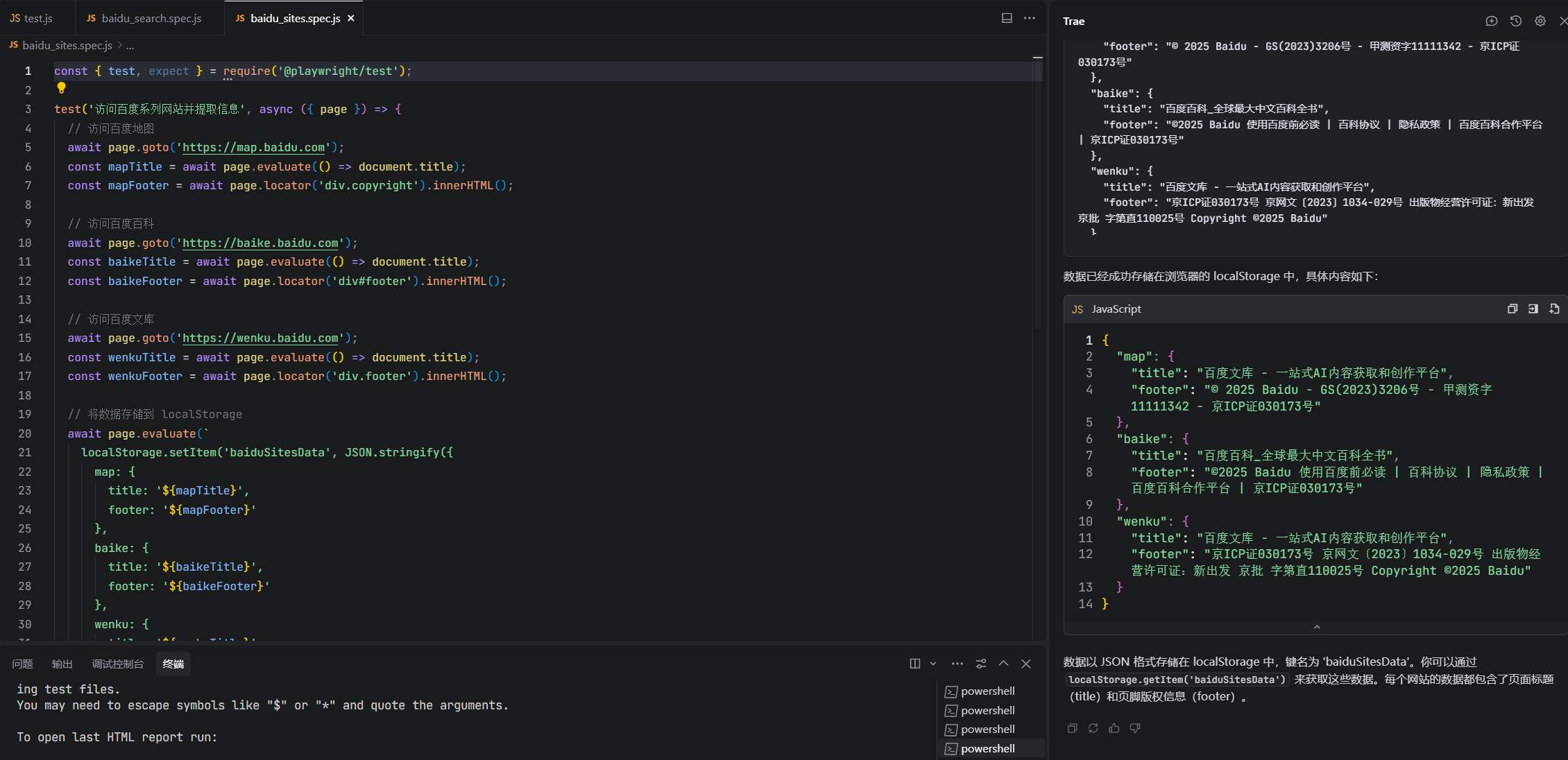The image size is (1568, 760).
Task: Click the breadcrumb ellipsis after file name
Action: click(130, 45)
